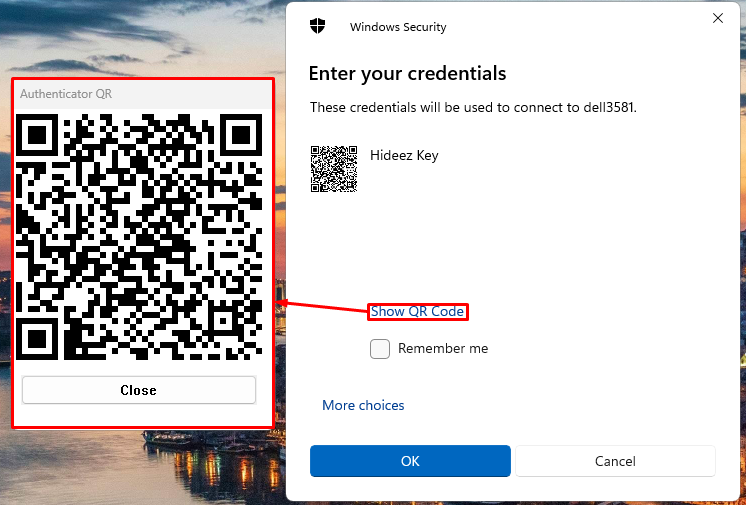Toggle the Remember me checkbox
The height and width of the screenshot is (505, 746).
(380, 349)
